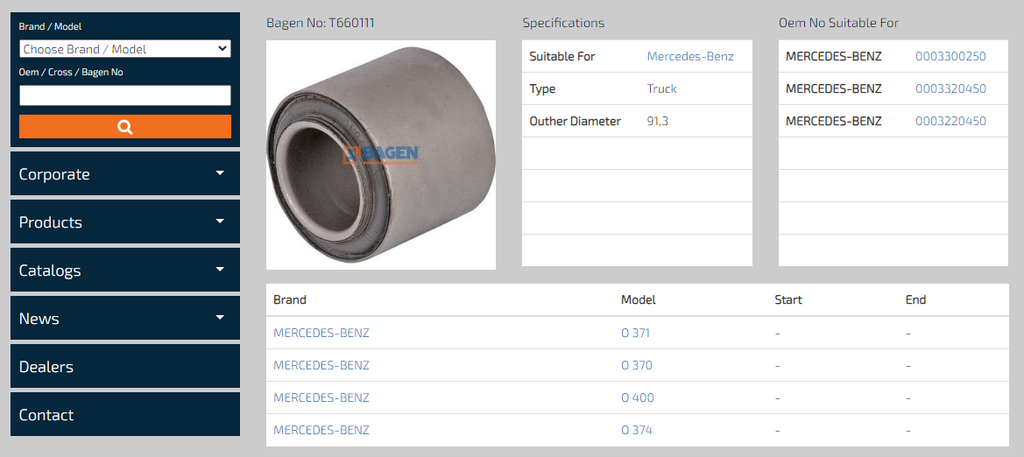Open model O 400 link
Screen dimensions: 1024x457
click(x=637, y=398)
